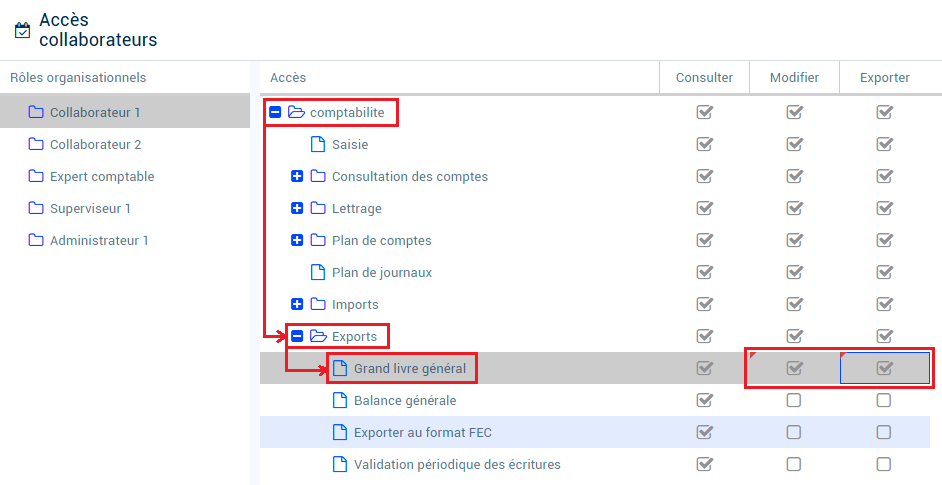Toggle Exporter checkbox for Grand livre général
This screenshot has width=942, height=485.
[x=884, y=368]
